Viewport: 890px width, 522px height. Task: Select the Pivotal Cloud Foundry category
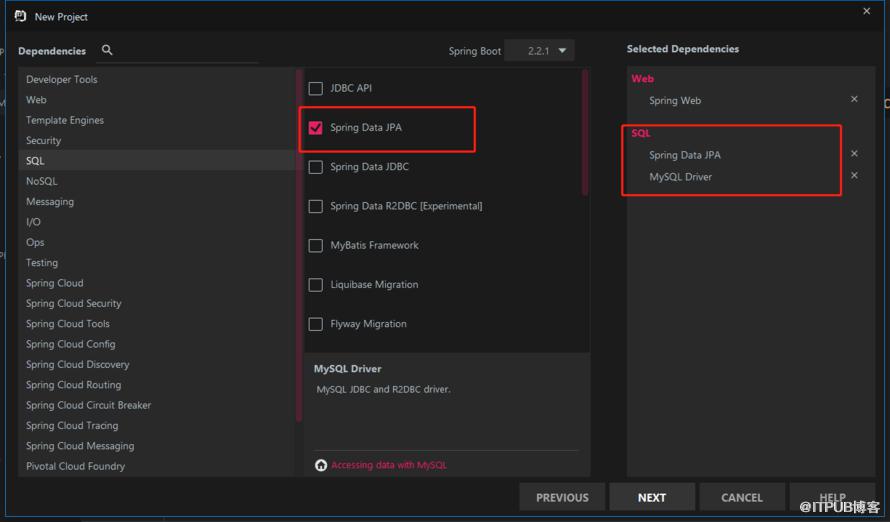click(157, 466)
